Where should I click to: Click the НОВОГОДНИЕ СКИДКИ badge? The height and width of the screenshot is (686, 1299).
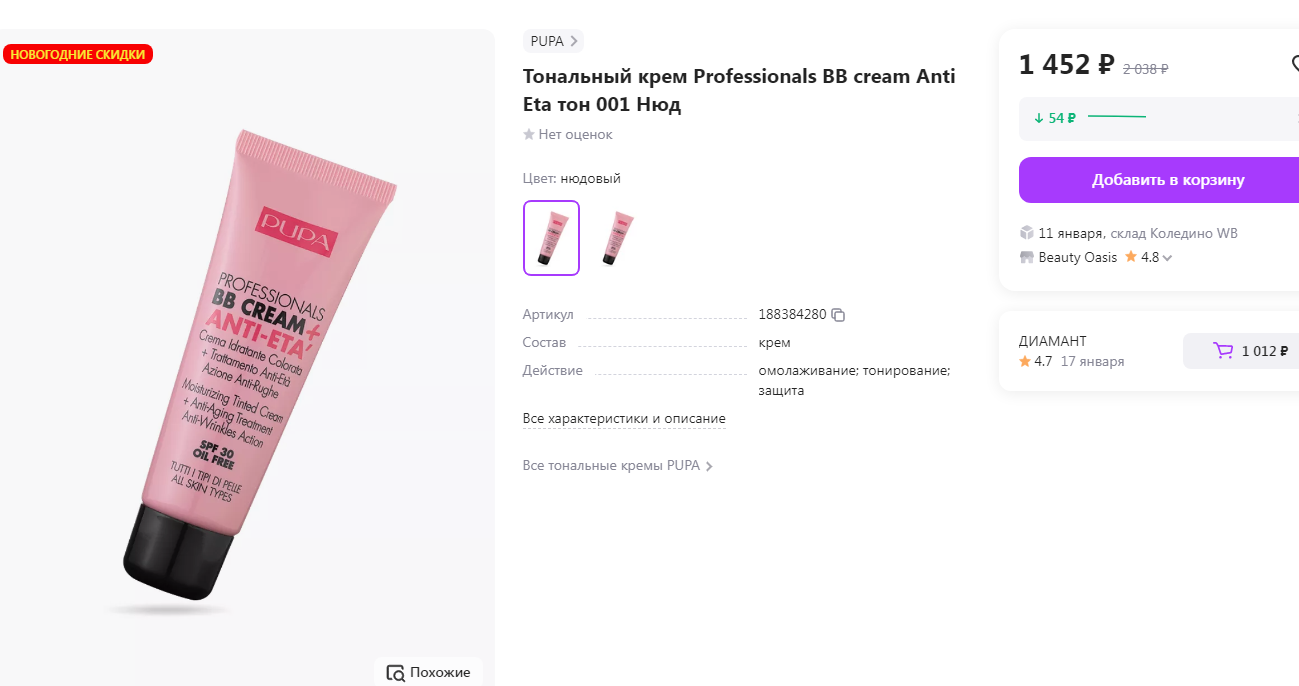[78, 54]
